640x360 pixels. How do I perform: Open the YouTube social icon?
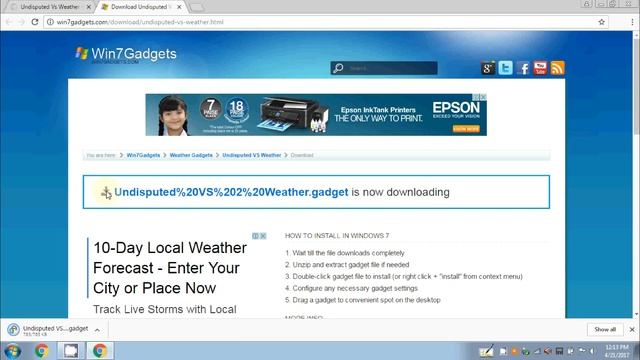click(540, 68)
